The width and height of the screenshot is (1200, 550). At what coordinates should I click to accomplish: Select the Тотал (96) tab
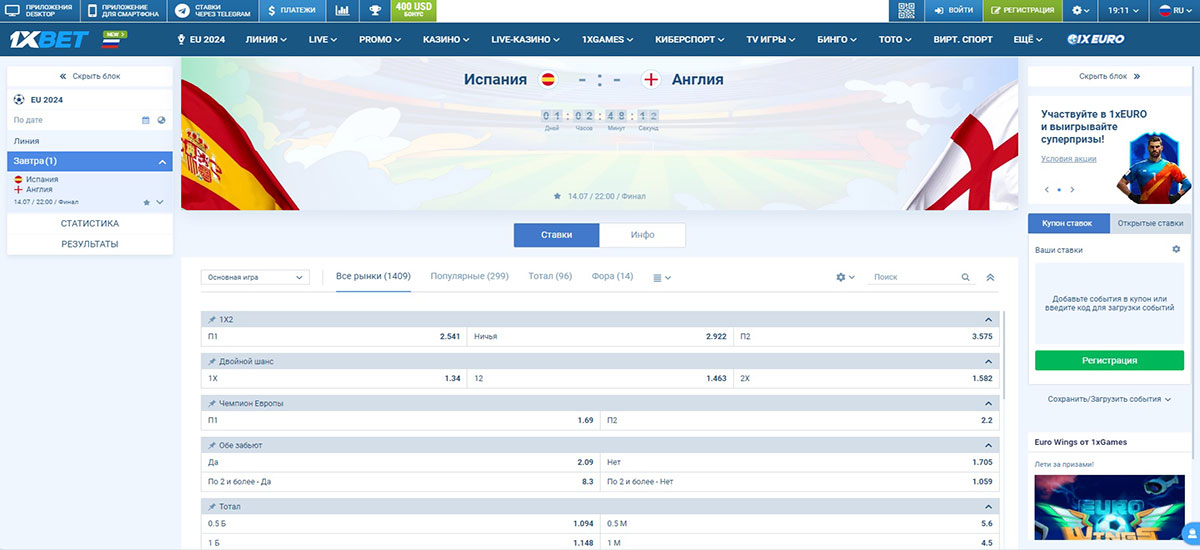pyautogui.click(x=550, y=276)
